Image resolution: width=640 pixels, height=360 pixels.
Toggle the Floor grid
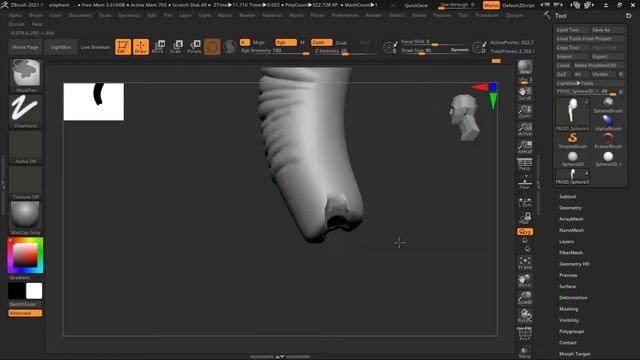pyautogui.click(x=525, y=182)
